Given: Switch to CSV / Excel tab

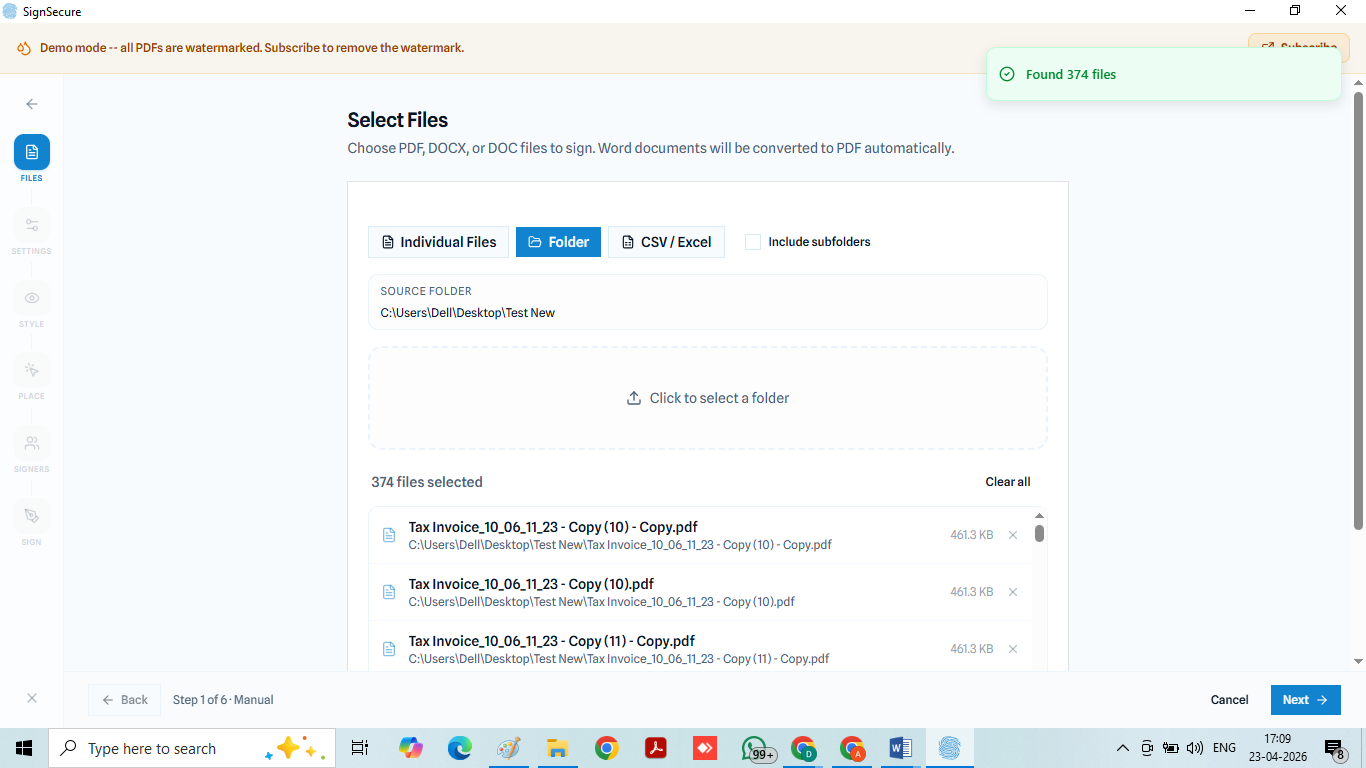Looking at the screenshot, I should tap(666, 242).
